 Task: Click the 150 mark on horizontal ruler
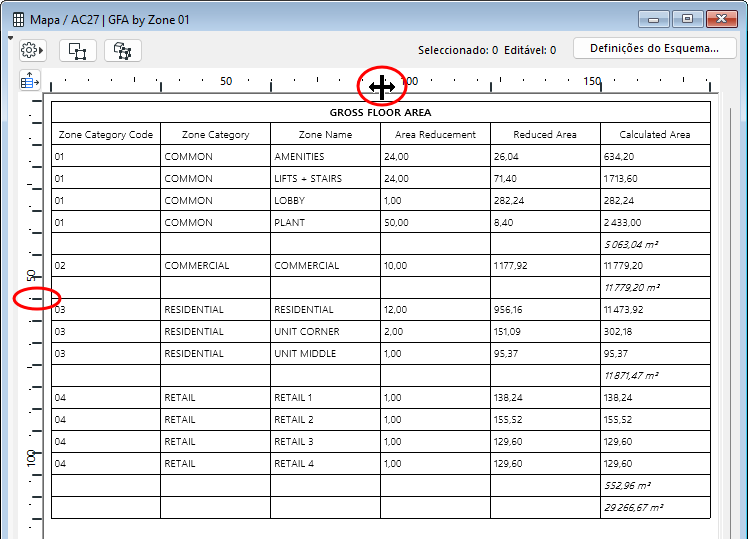pos(592,81)
